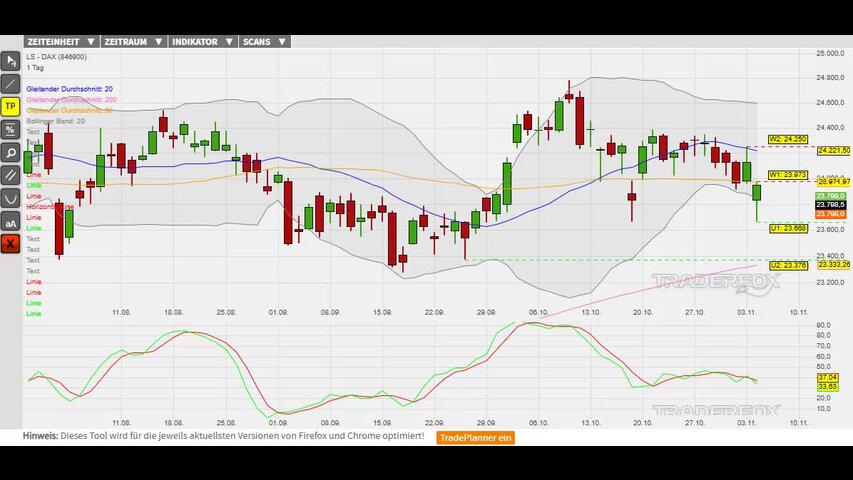Activate the yellow TP TradePlanner tool

point(11,107)
